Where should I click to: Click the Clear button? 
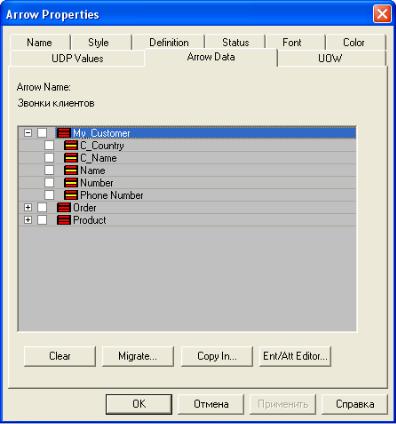pyautogui.click(x=60, y=356)
